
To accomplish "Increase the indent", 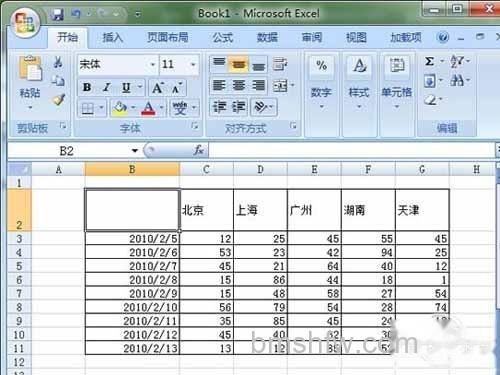I will coord(239,107).
